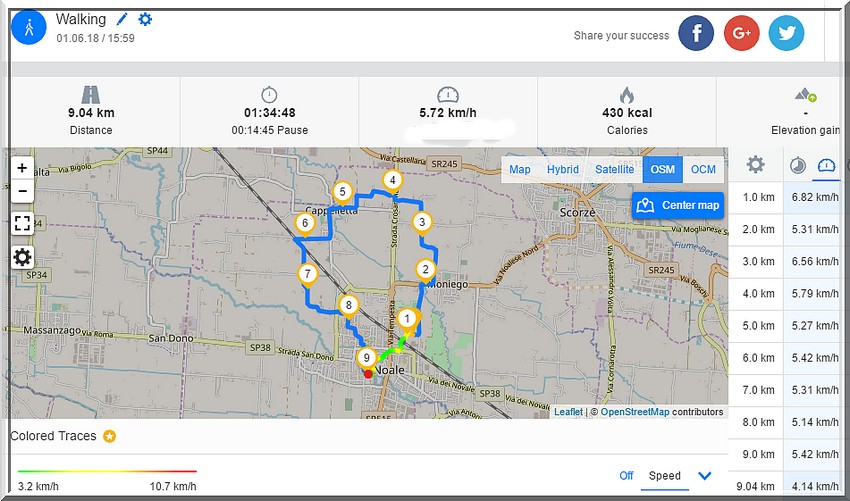The width and height of the screenshot is (850, 501).
Task: Select kilometer marker 5 on map
Action: pyautogui.click(x=342, y=193)
